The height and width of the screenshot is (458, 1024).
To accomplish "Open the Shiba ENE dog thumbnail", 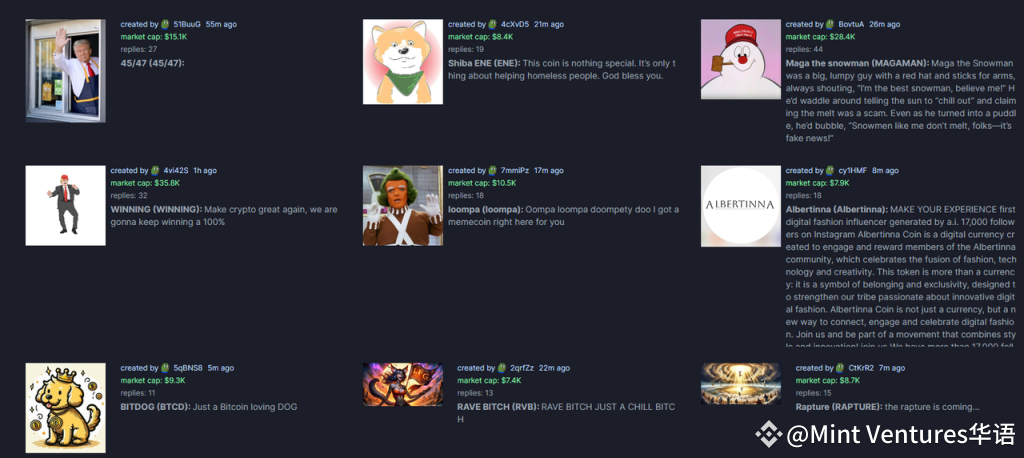I will [x=403, y=61].
